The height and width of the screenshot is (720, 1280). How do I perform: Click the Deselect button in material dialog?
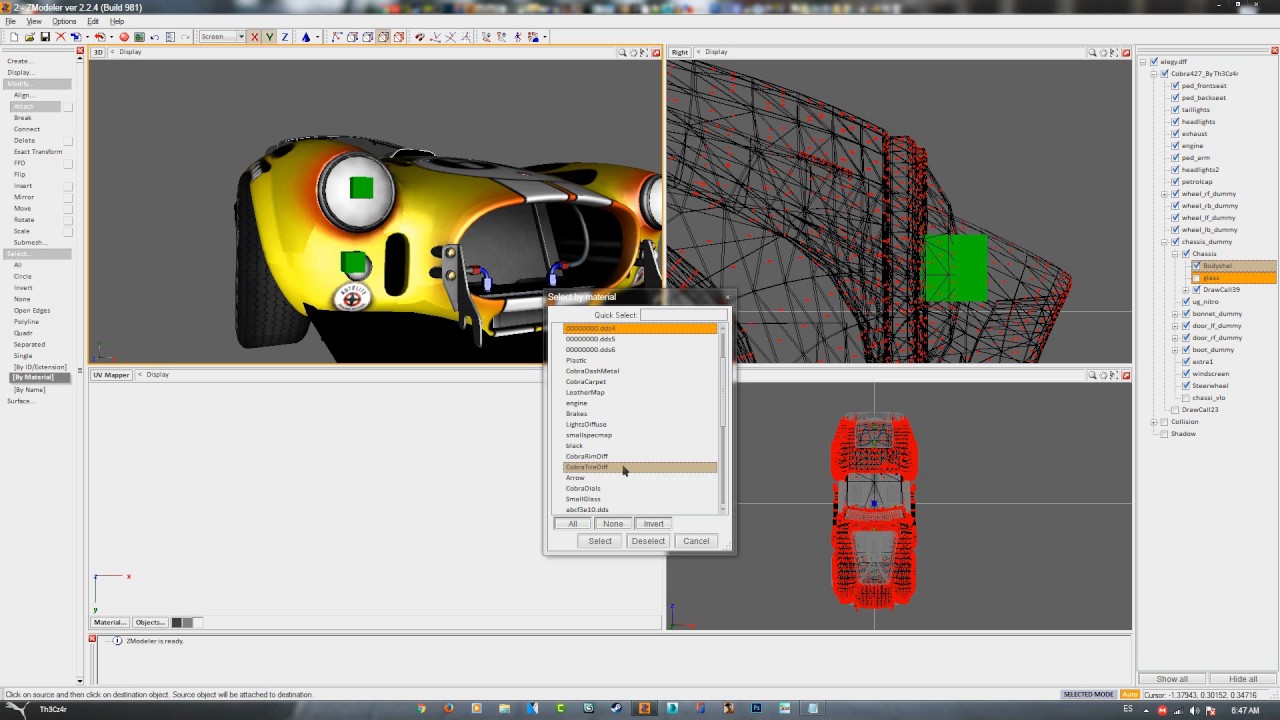click(x=648, y=541)
